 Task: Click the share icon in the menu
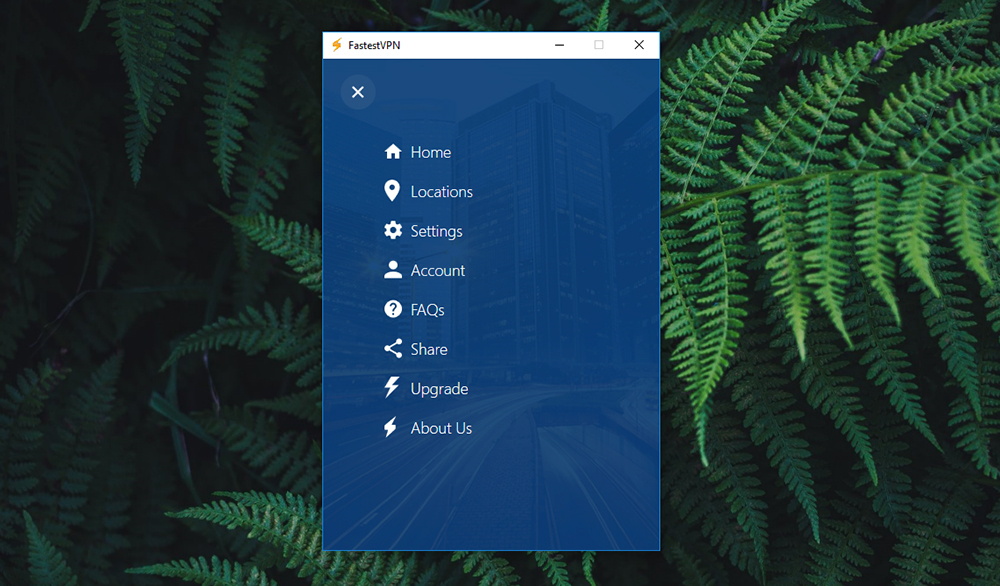pyautogui.click(x=393, y=349)
